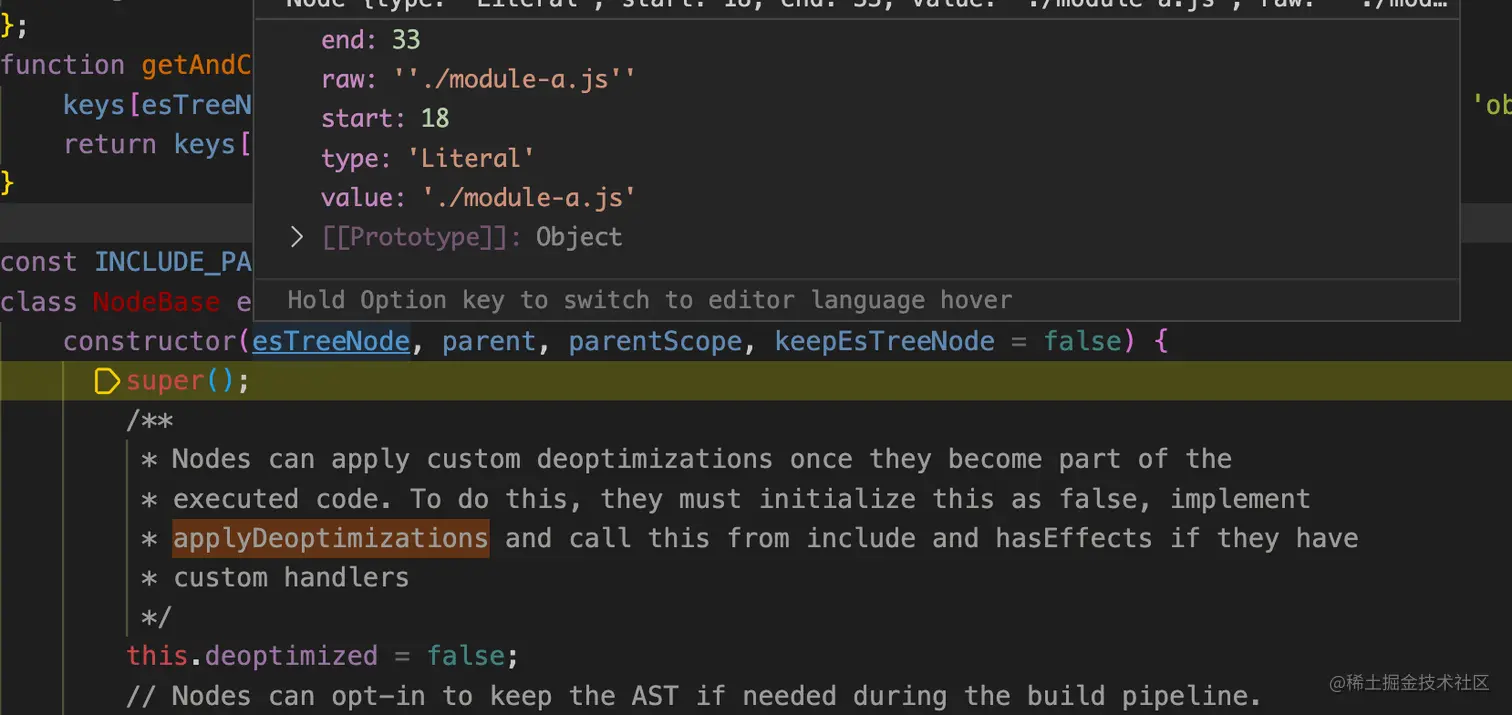Click the 'end: 33' property in hover
Screen dimensions: 1512x715
[370, 40]
